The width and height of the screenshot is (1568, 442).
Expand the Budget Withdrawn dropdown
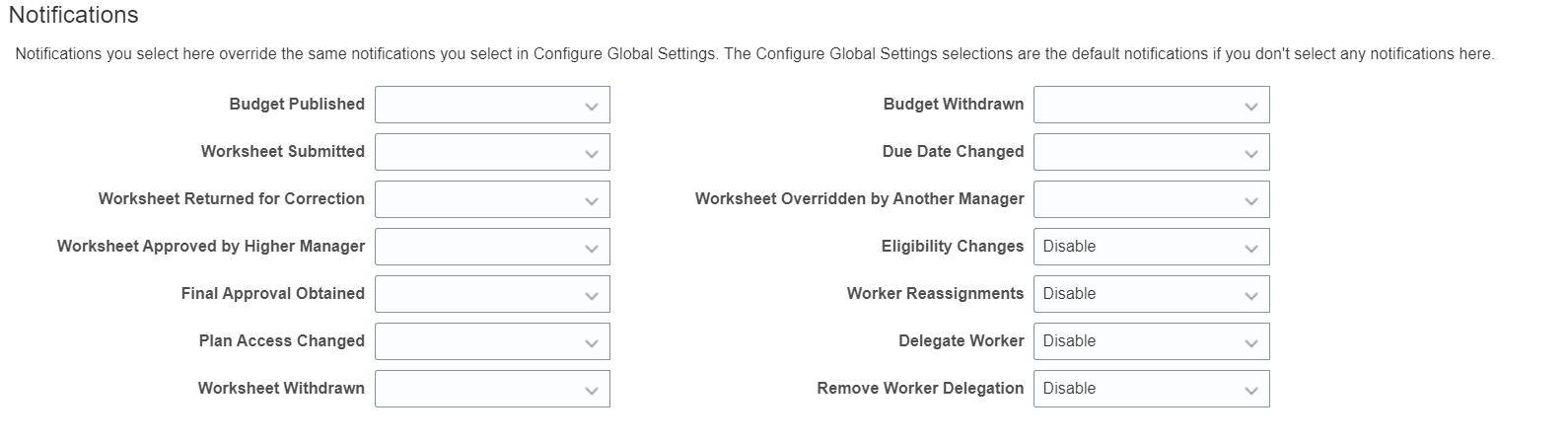tap(1150, 105)
